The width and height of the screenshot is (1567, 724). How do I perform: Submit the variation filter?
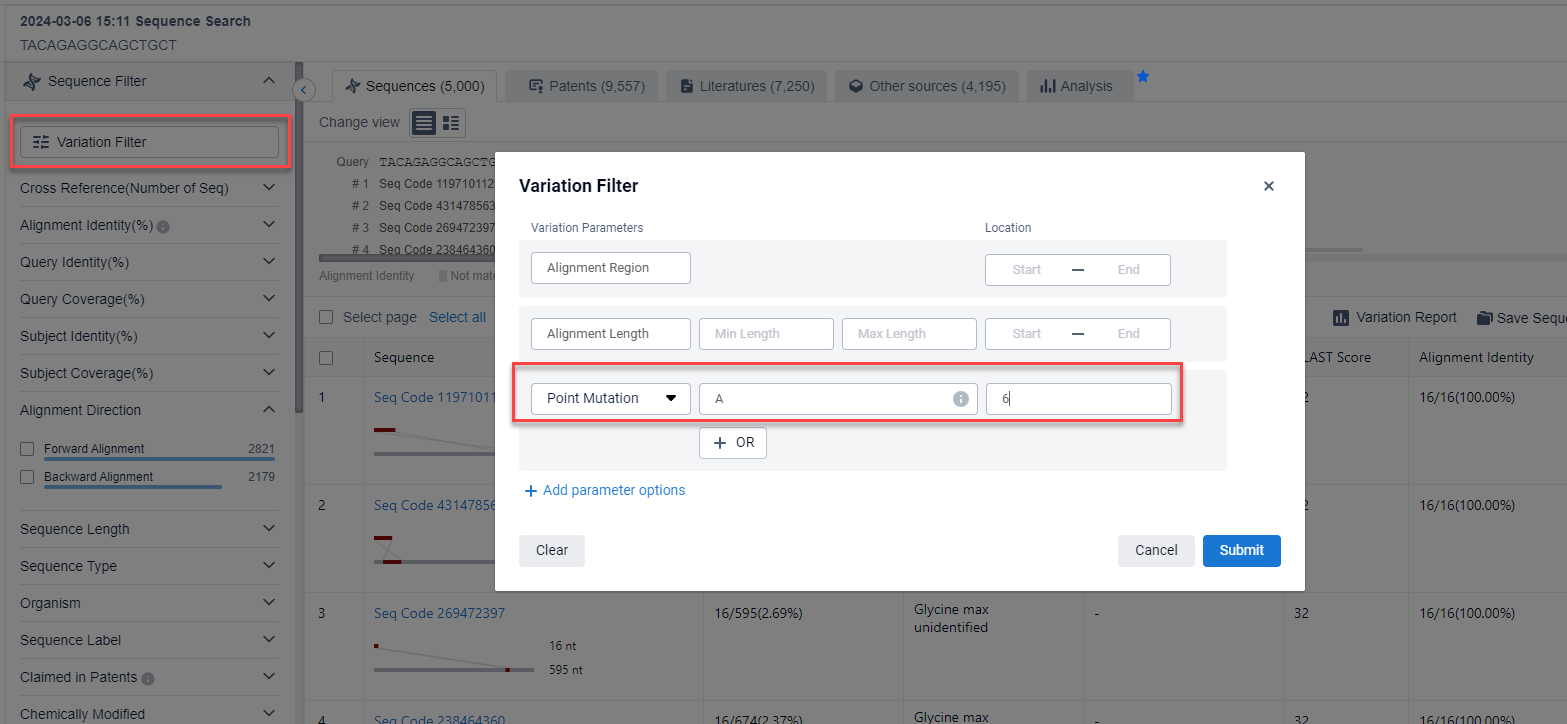point(1241,550)
